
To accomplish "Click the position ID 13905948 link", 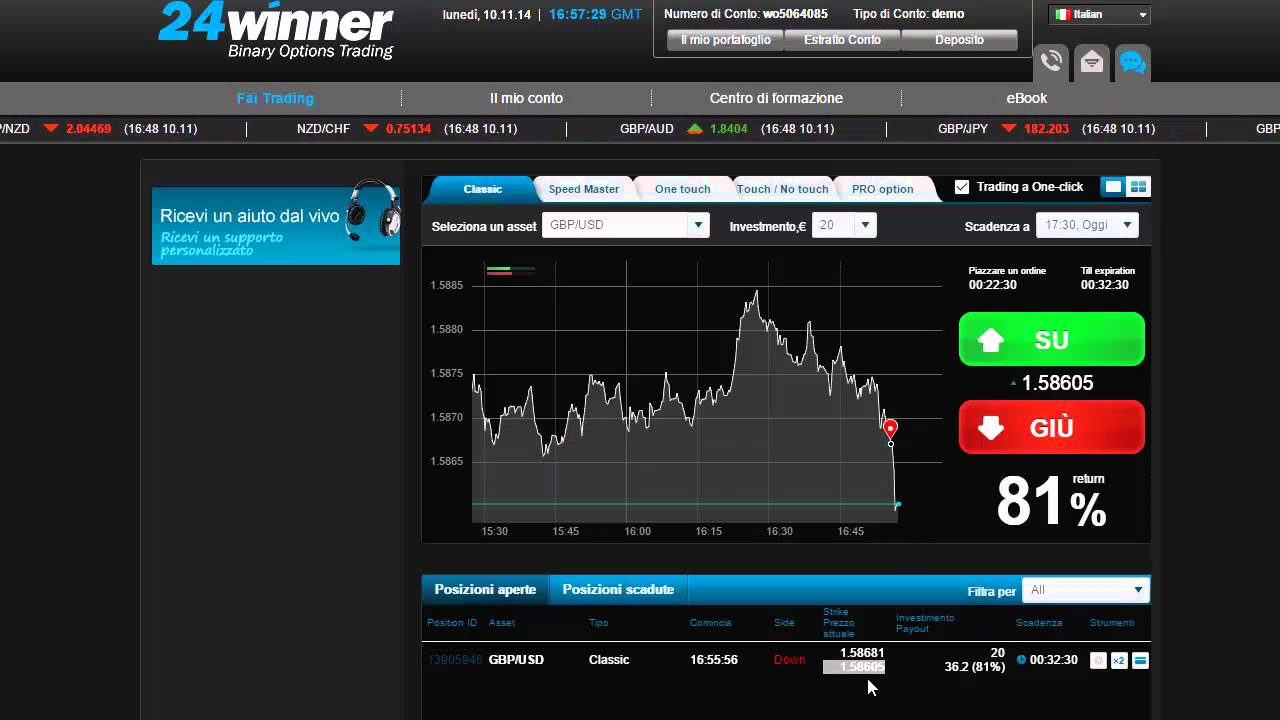I will coord(455,660).
